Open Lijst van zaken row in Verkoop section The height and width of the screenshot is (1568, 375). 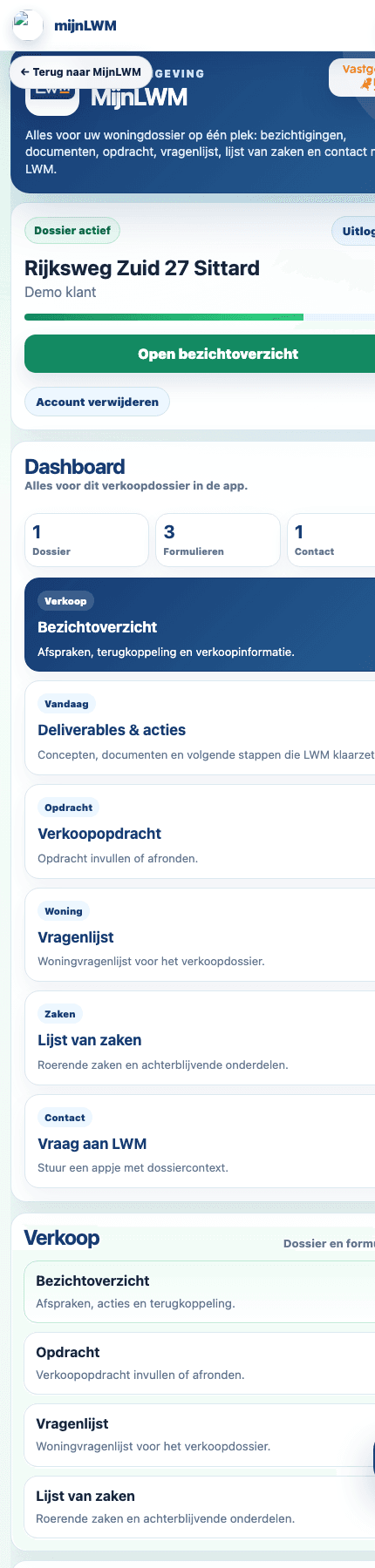(200, 1507)
